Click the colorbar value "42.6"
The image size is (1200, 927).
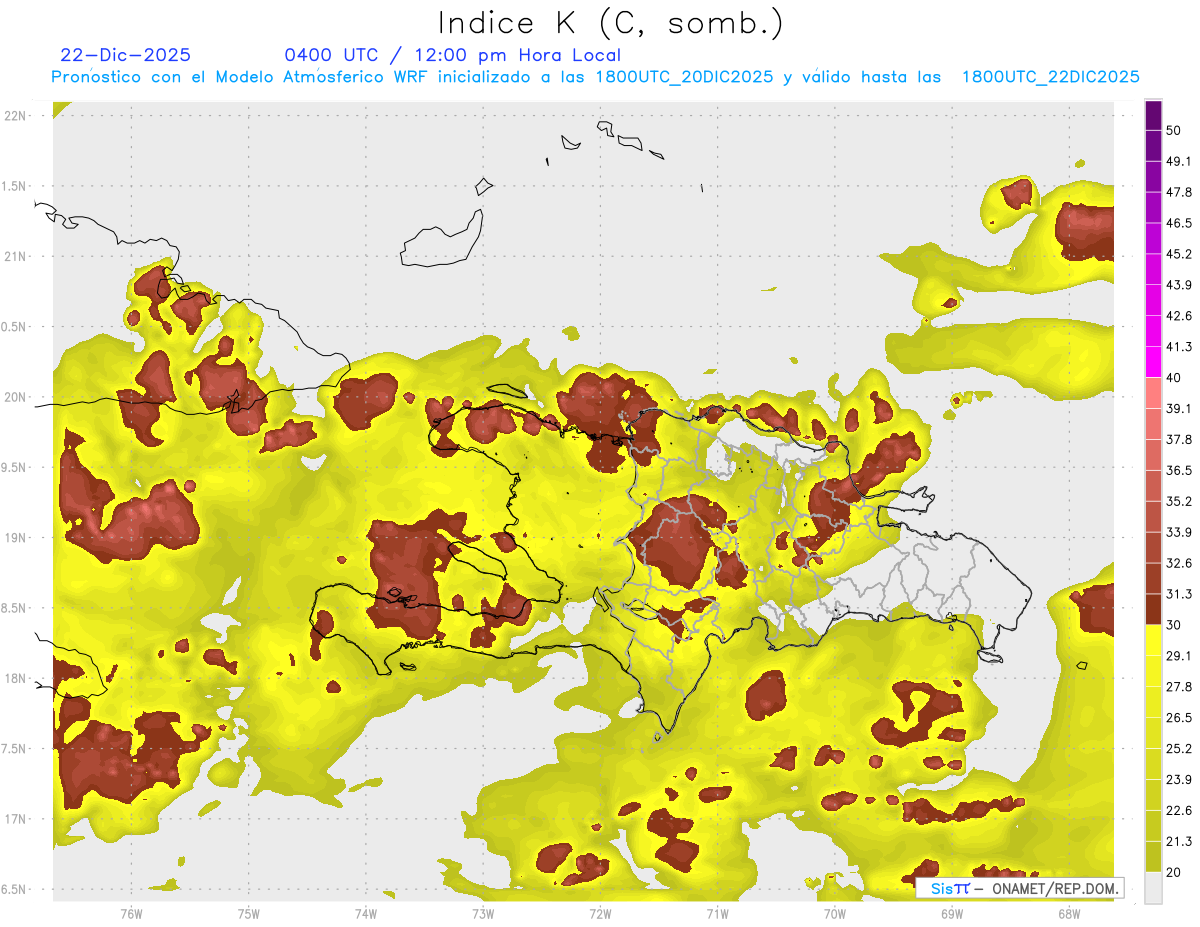(1178, 316)
